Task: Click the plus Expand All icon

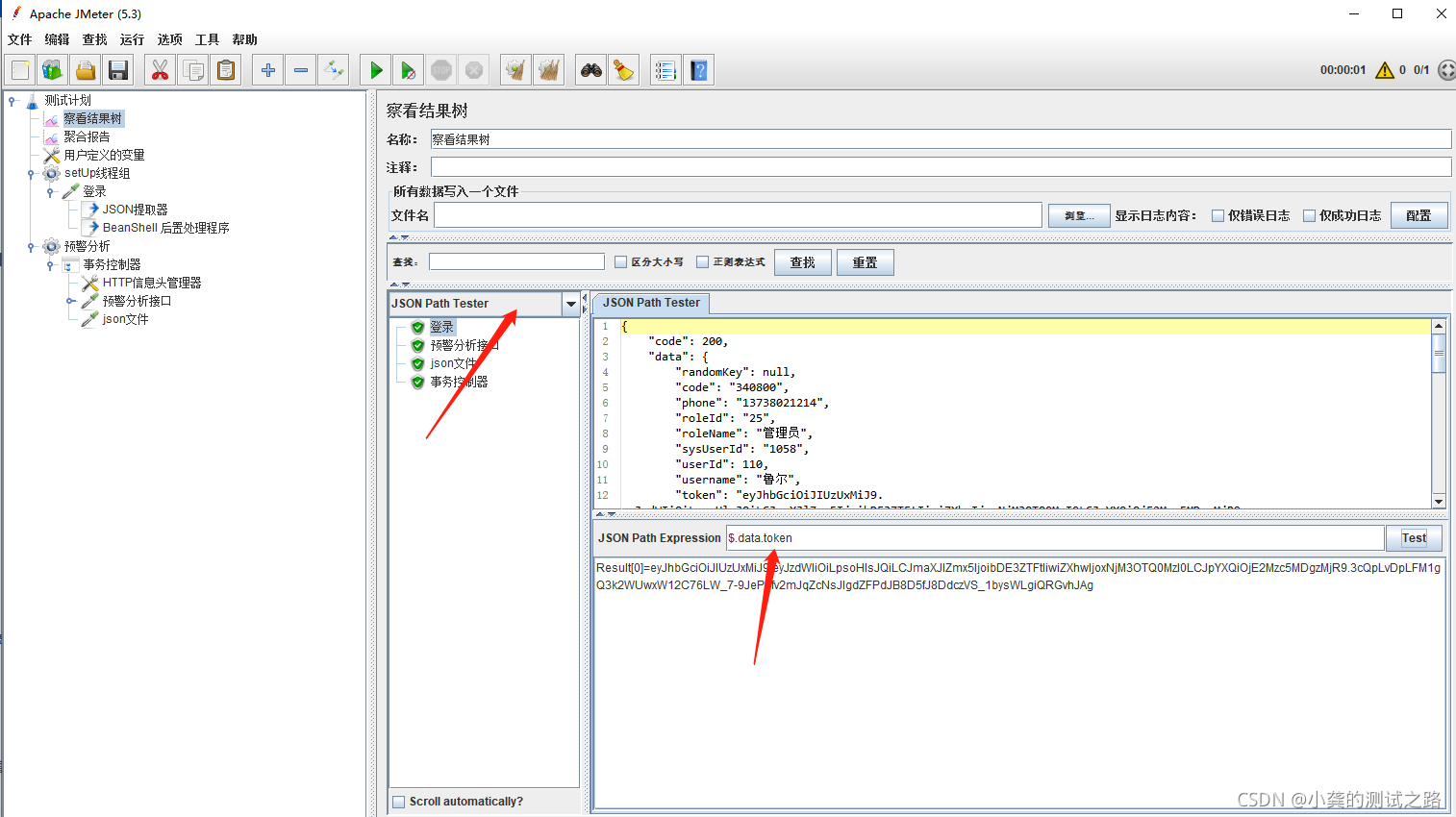Action: tap(268, 70)
